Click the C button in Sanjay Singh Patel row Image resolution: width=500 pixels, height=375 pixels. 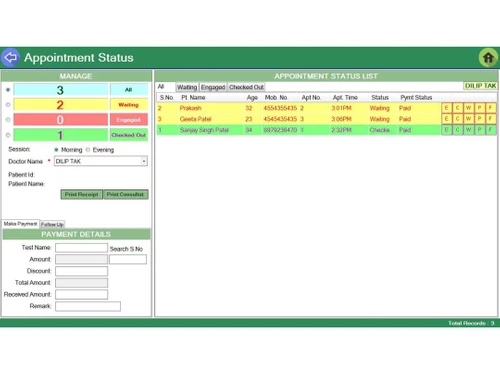[457, 130]
